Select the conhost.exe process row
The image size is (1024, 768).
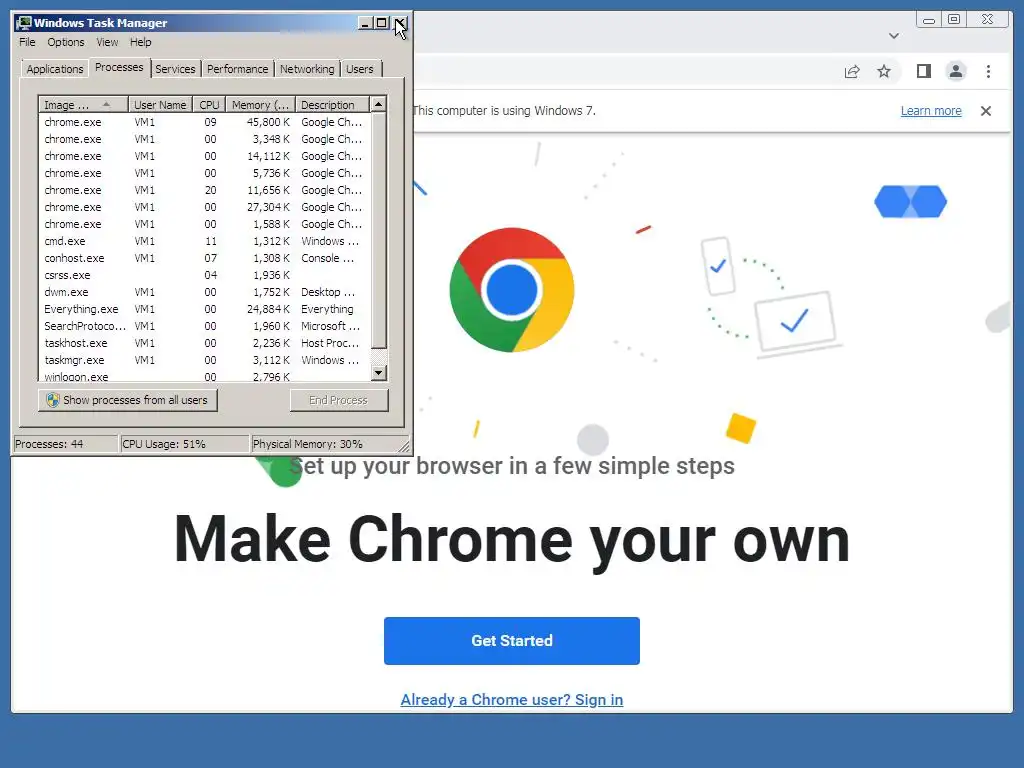(x=204, y=258)
